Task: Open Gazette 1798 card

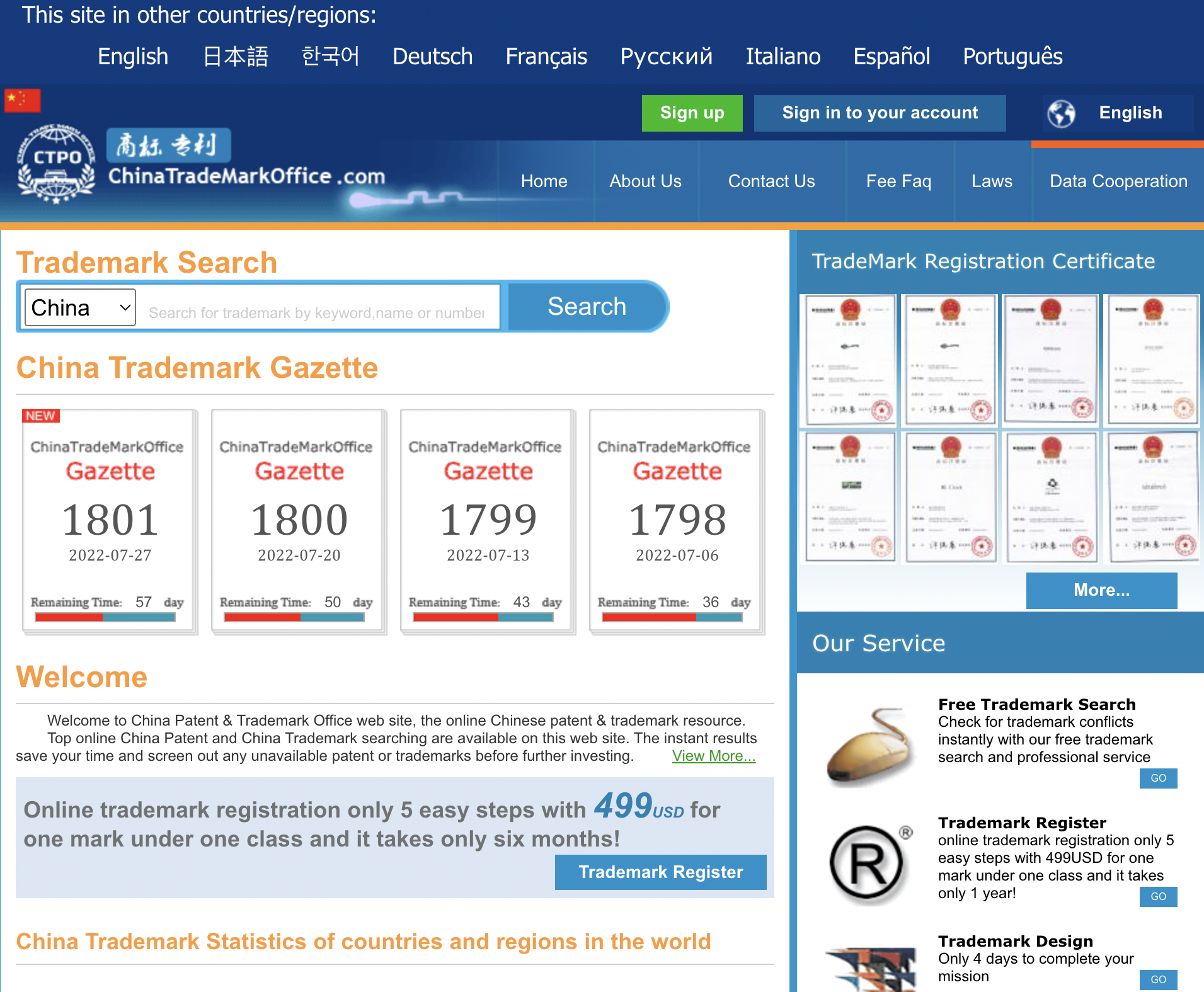Action: [x=677, y=522]
